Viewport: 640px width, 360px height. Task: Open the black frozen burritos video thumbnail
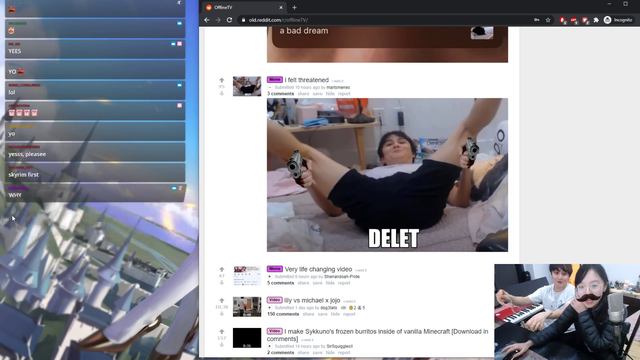tap(247, 338)
